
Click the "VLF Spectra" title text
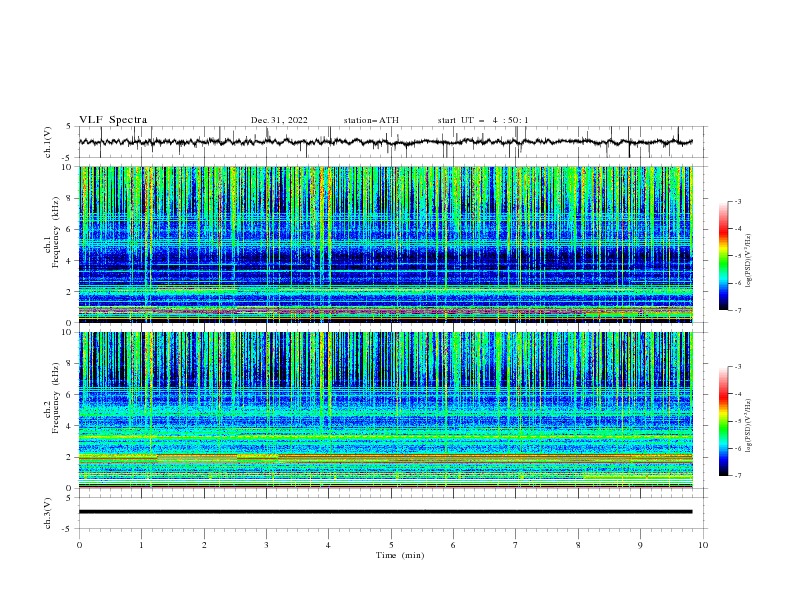click(x=113, y=120)
